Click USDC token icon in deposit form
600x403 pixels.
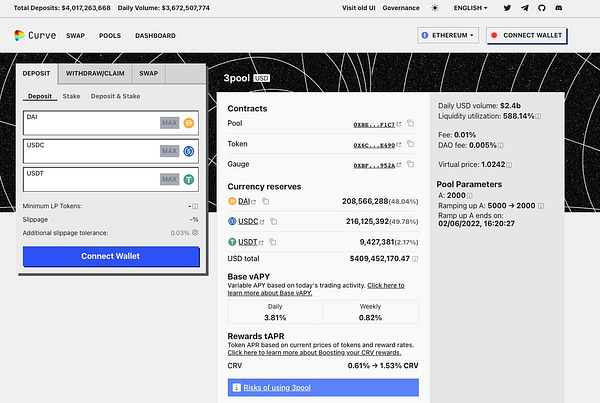(x=189, y=152)
